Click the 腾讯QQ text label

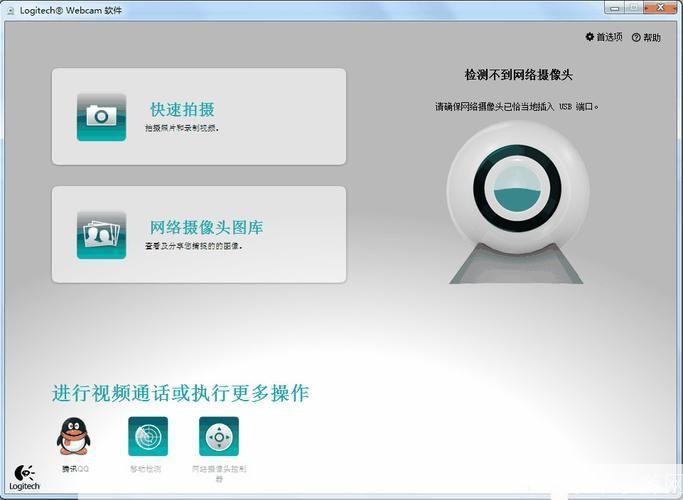(x=75, y=468)
